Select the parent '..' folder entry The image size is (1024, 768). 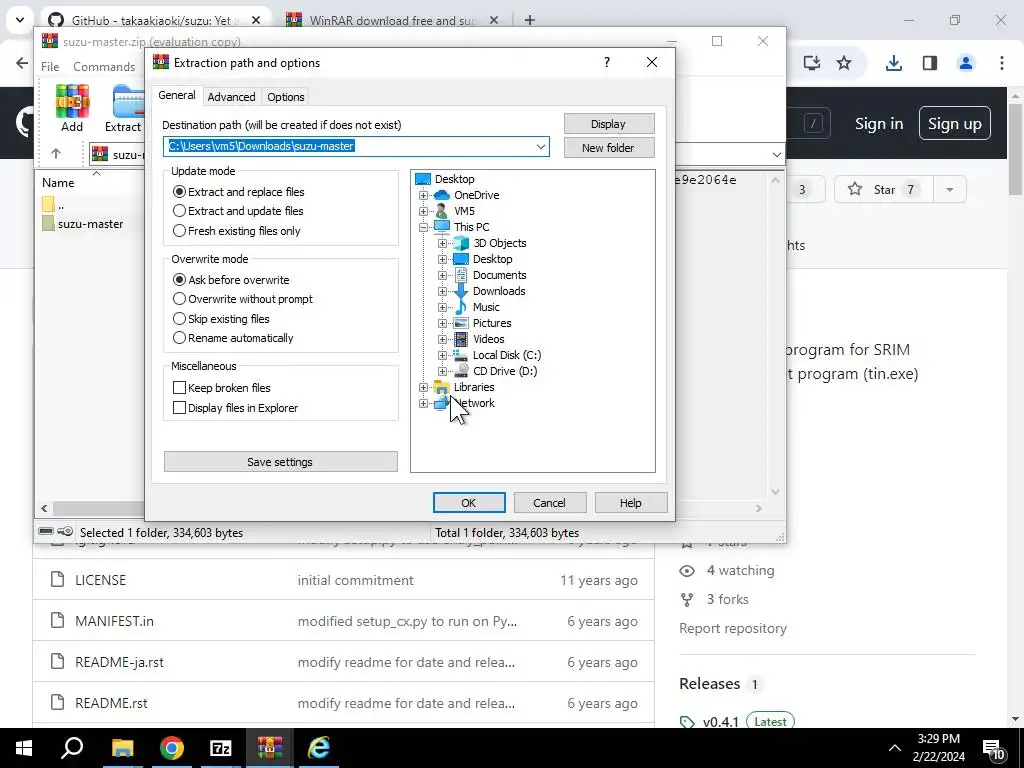(x=53, y=204)
